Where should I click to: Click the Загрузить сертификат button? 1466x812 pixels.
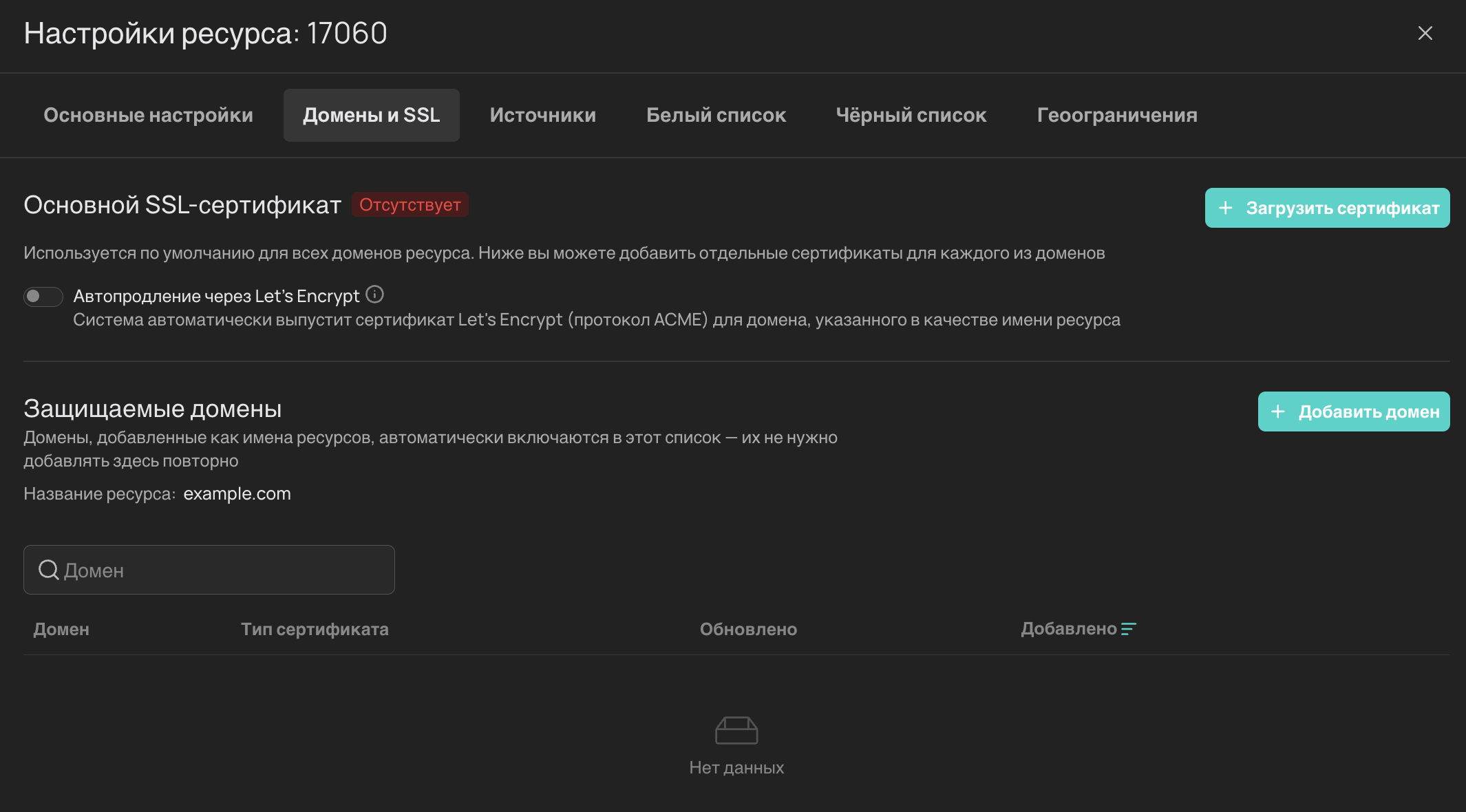pyautogui.click(x=1327, y=208)
